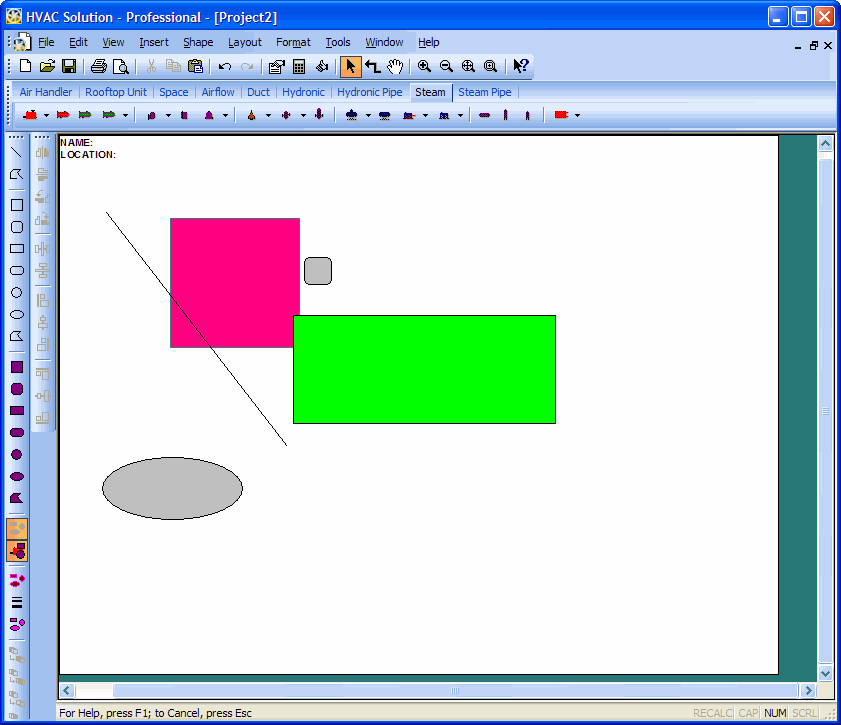Click the Zoom to Fit icon
Viewport: 841px width, 725px height.
tap(468, 66)
